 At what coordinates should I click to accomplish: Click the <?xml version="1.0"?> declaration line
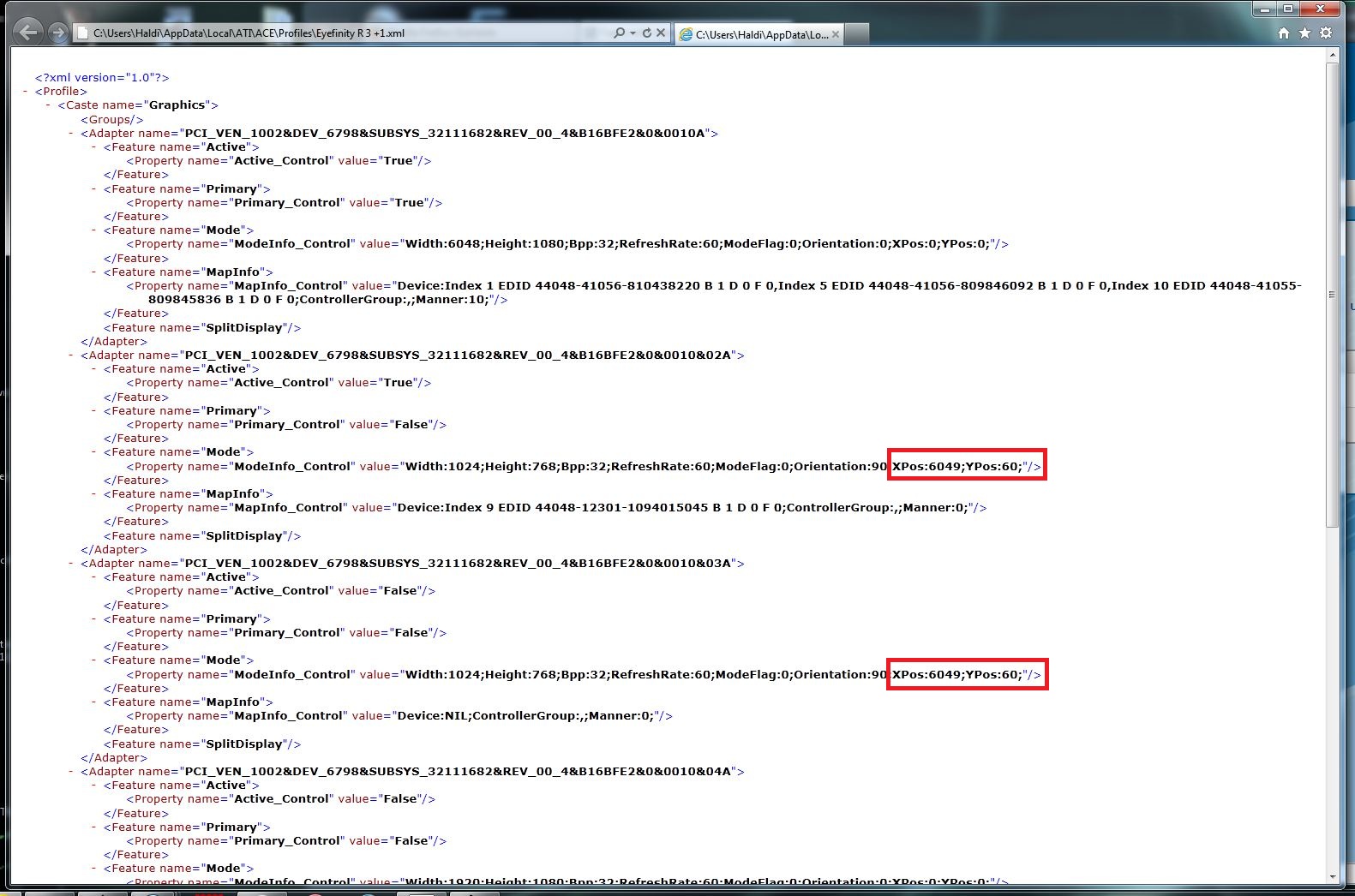[x=102, y=77]
